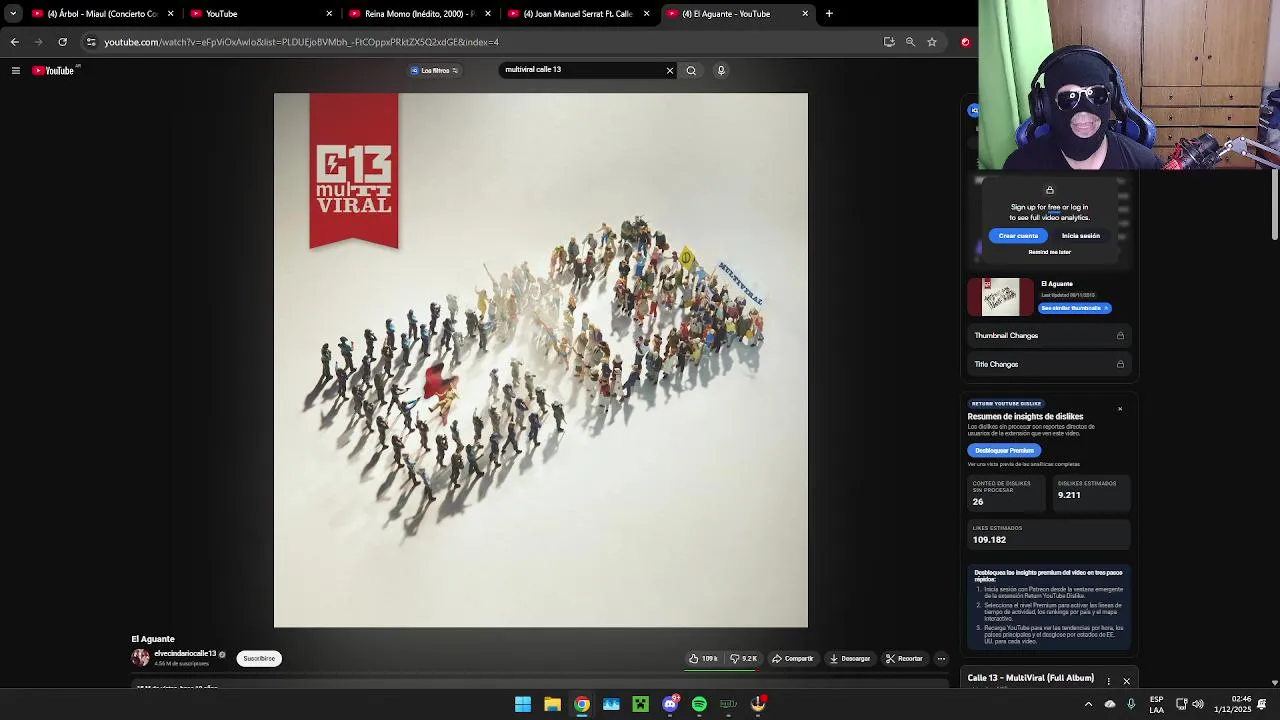1280x720 pixels.
Task: Open elvecindariocalle13 channel avatar
Action: 140,657
